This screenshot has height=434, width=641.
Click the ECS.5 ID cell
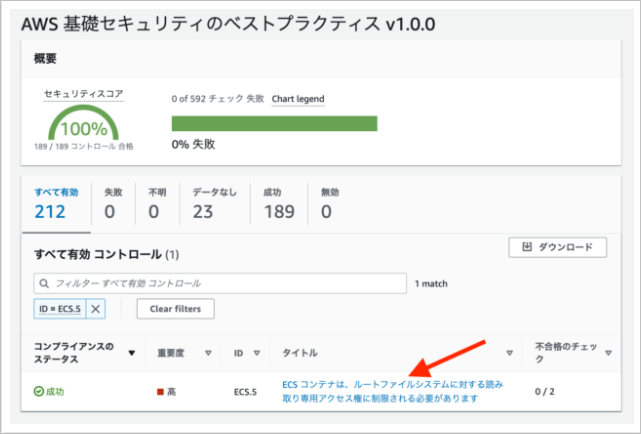tap(245, 392)
